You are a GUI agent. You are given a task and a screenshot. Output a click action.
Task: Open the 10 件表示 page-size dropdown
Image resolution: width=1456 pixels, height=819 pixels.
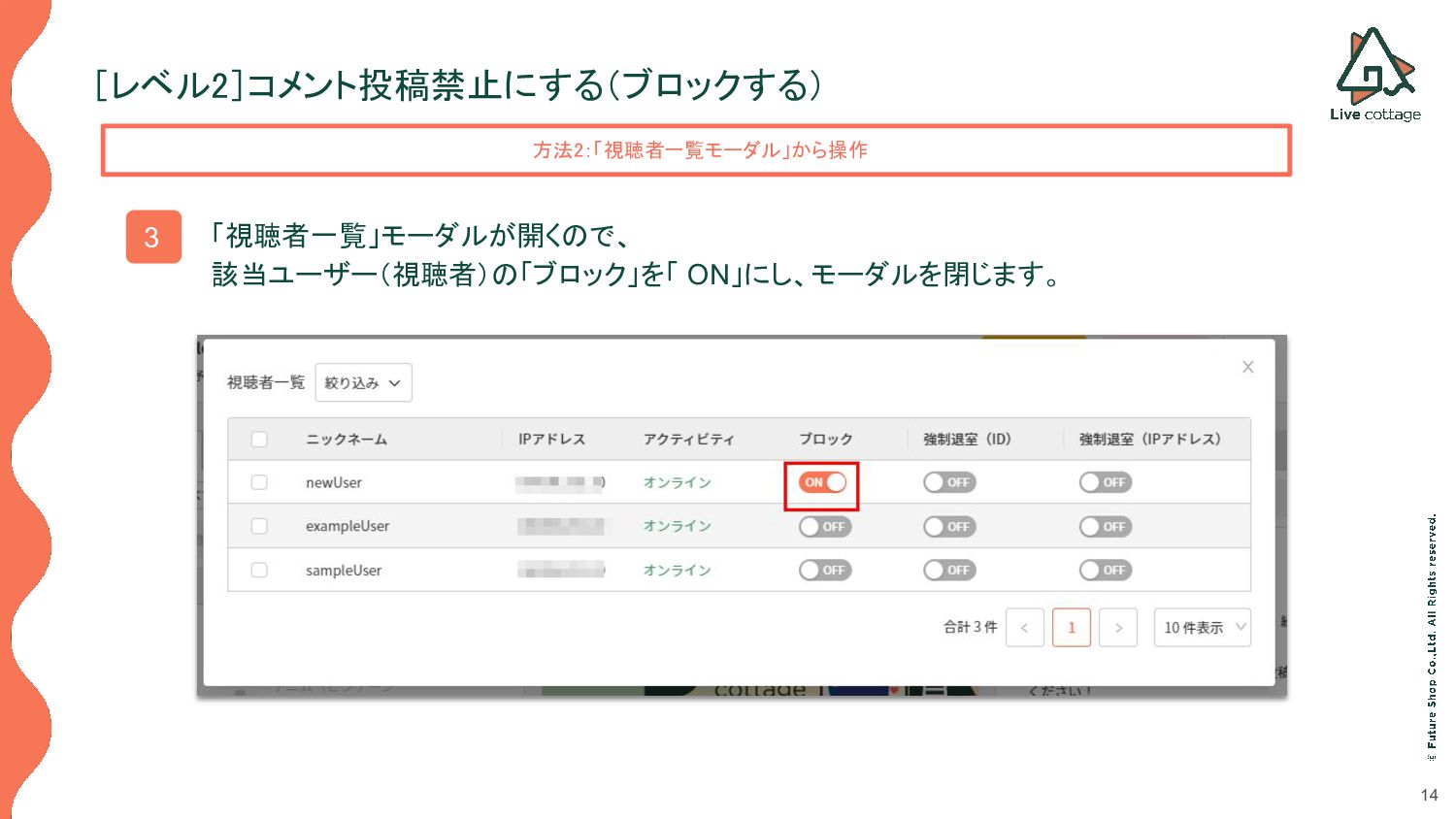coord(1202,628)
